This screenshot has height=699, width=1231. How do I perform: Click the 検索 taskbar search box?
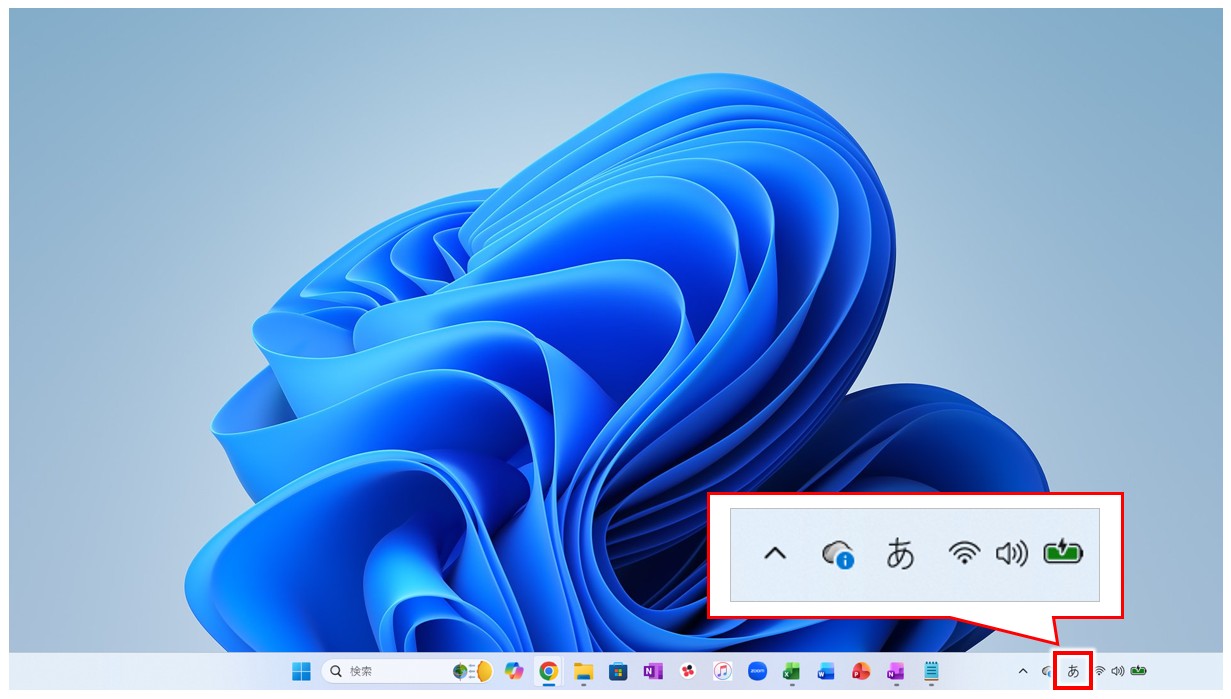pyautogui.click(x=409, y=671)
